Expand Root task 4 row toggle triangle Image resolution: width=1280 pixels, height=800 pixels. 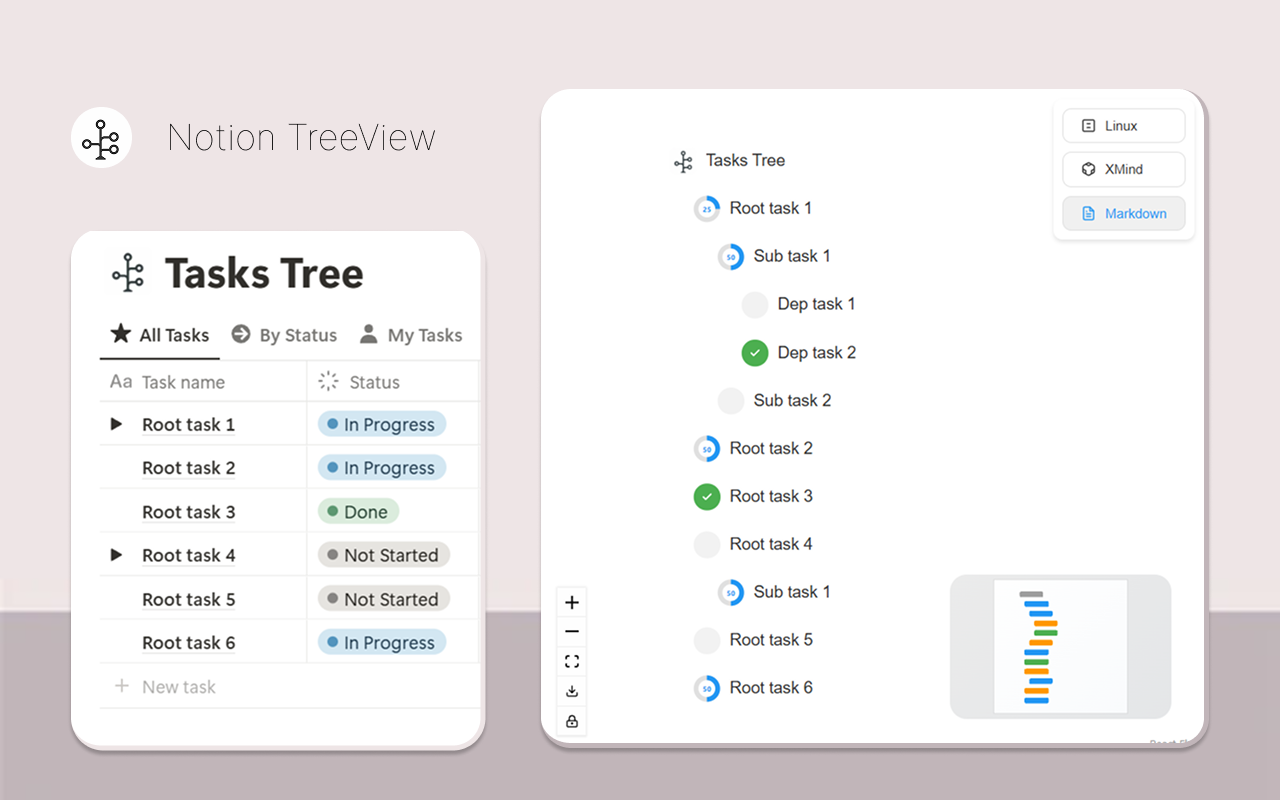(116, 555)
